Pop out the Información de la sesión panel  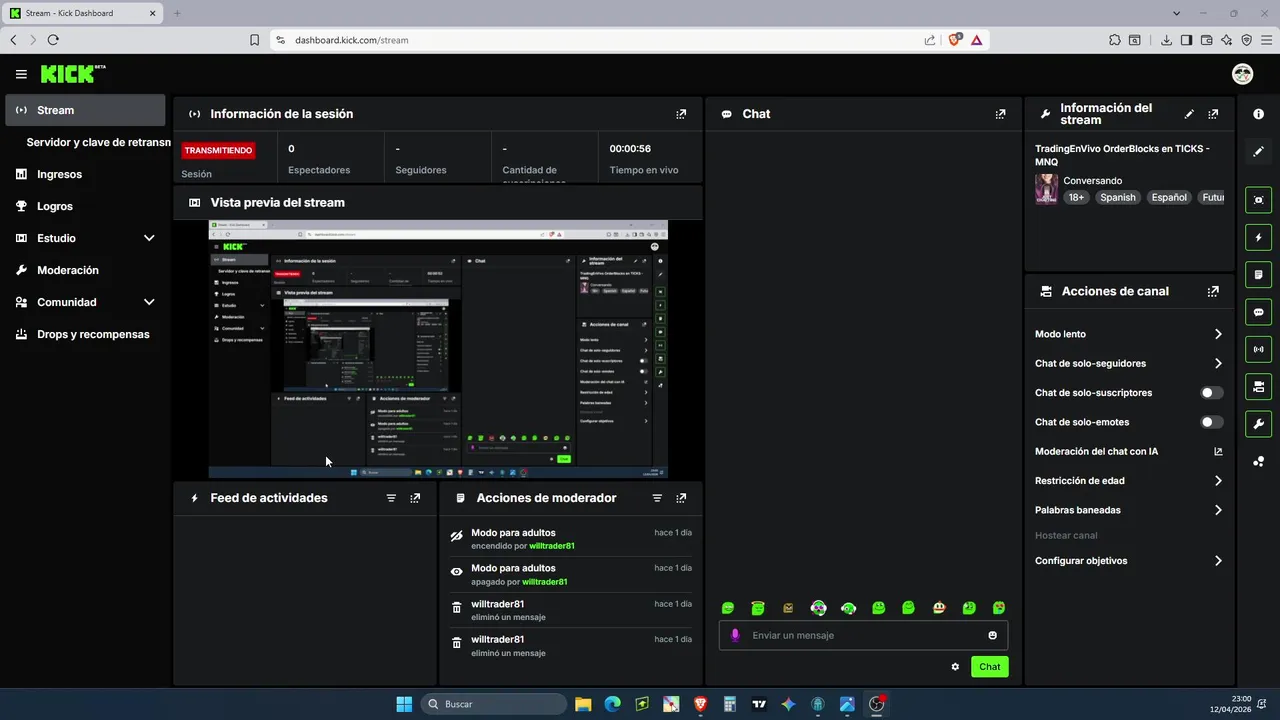pos(681,114)
